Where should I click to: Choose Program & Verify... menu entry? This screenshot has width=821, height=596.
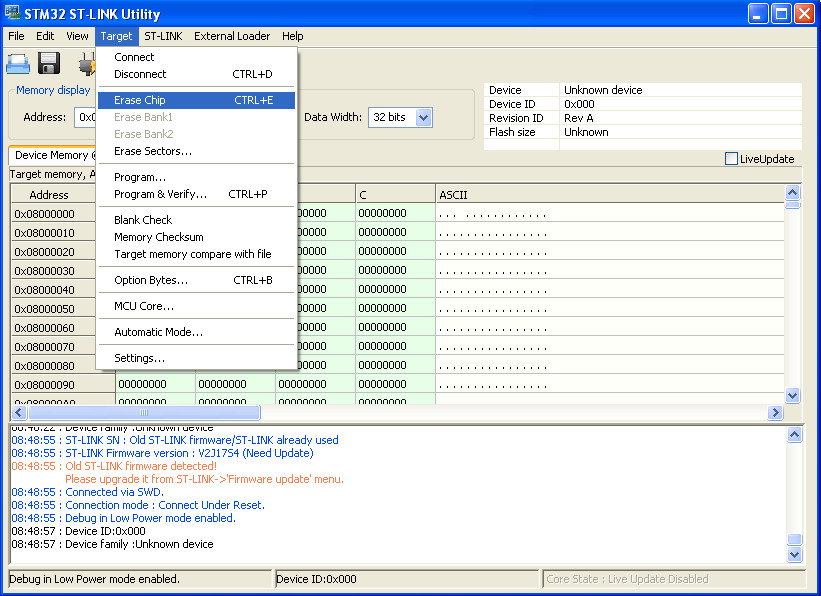pos(196,194)
